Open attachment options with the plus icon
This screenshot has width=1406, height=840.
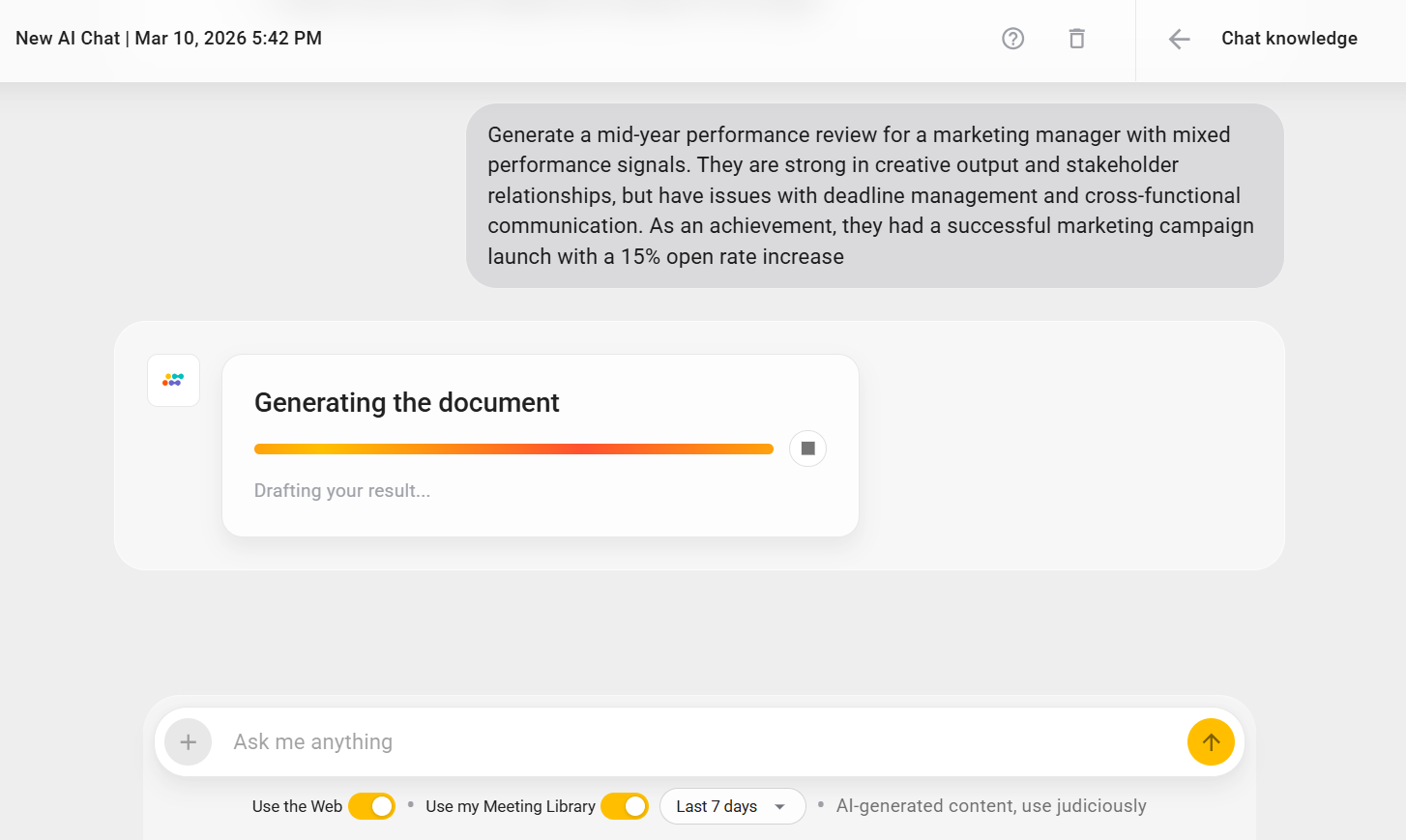(x=188, y=741)
